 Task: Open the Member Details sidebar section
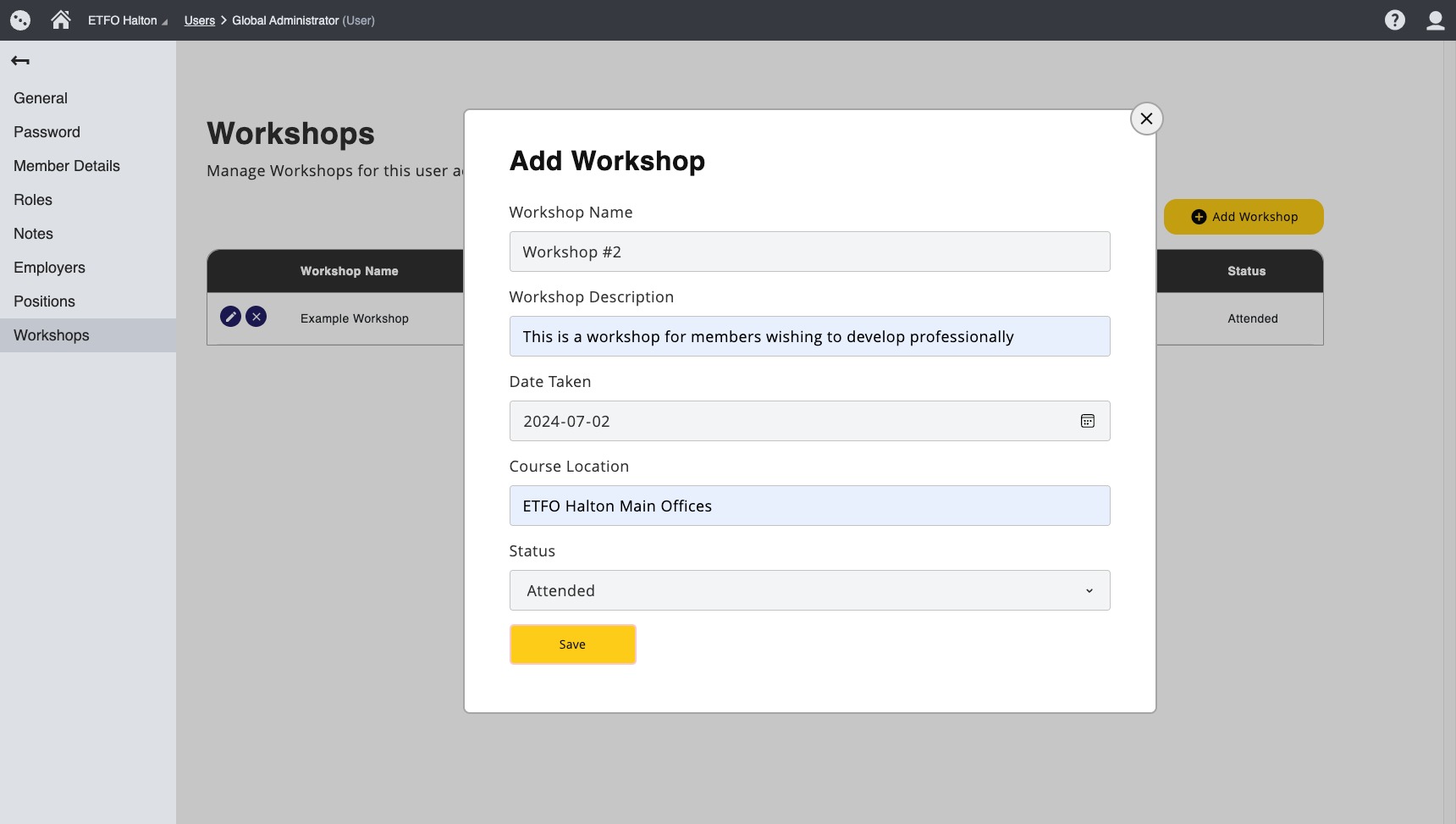[x=67, y=166]
